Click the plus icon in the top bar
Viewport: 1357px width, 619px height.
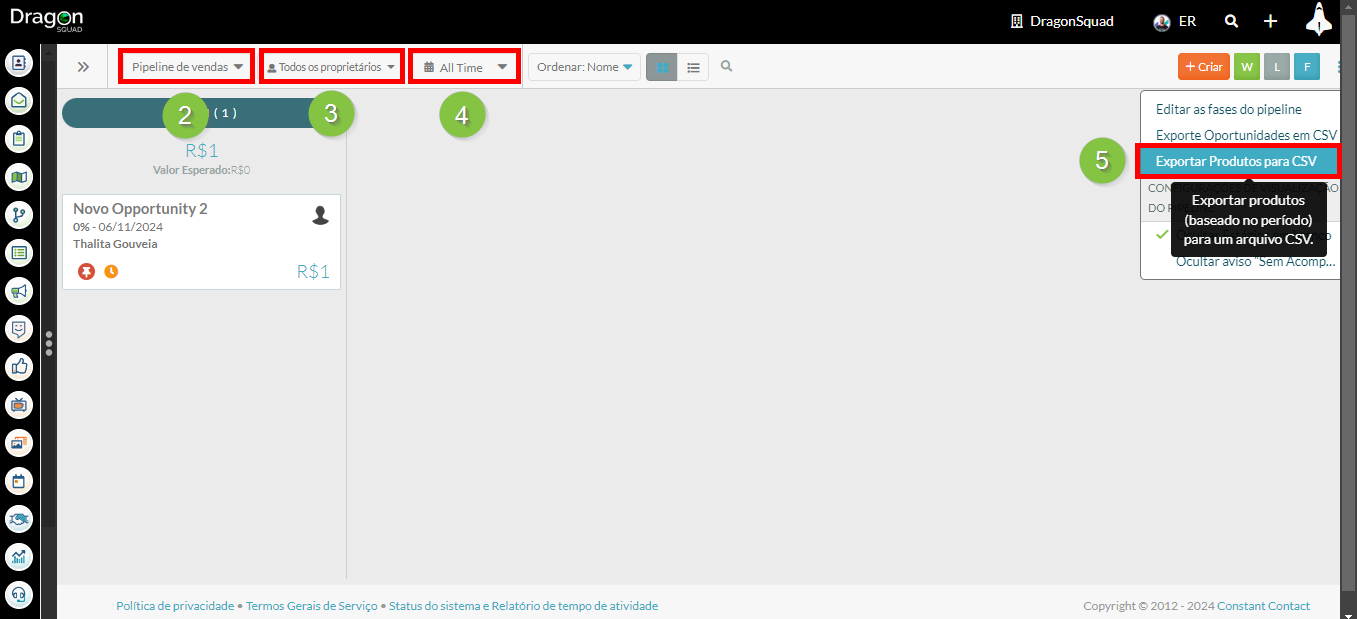click(1270, 21)
